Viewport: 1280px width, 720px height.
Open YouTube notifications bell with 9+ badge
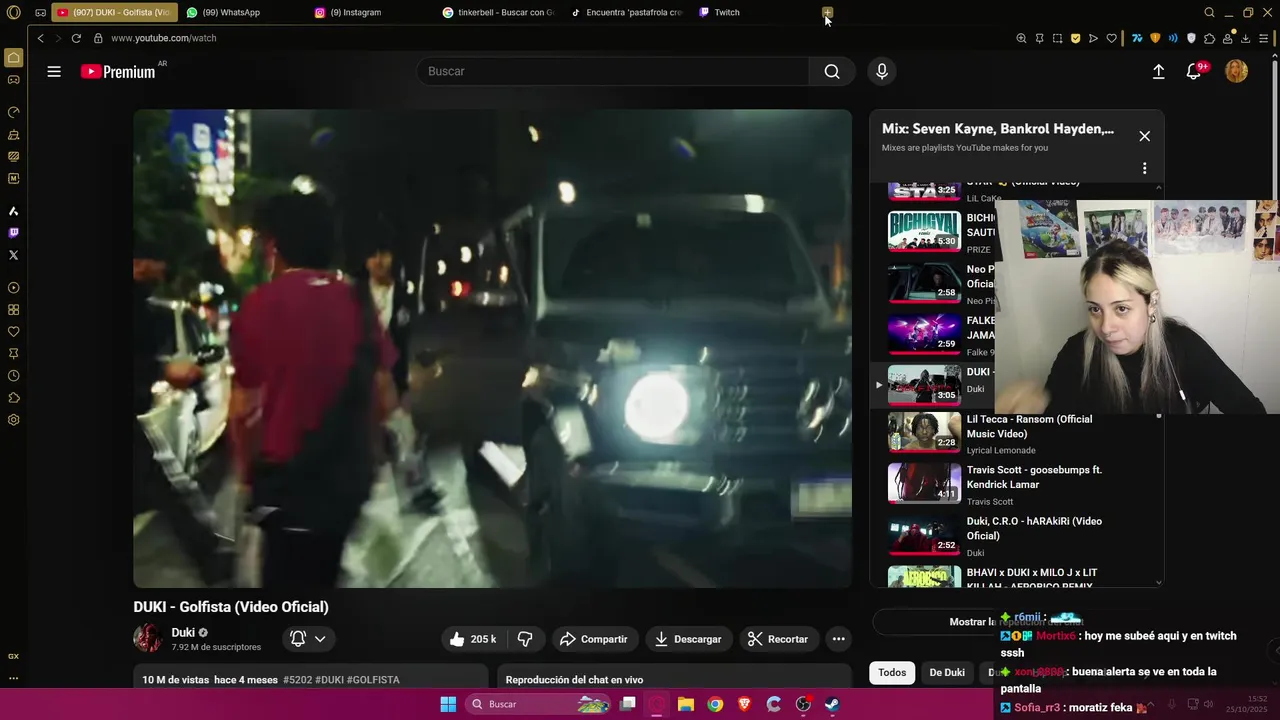click(x=1194, y=71)
